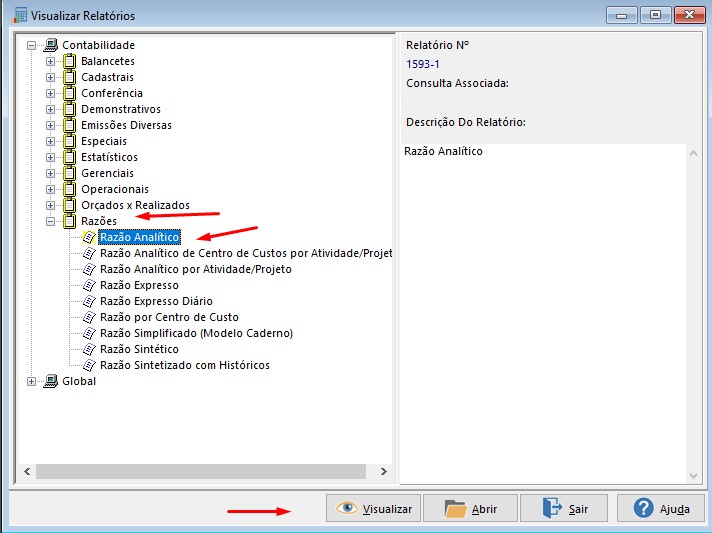Select the Razão Analítico tree item
712x533 pixels.
139,237
